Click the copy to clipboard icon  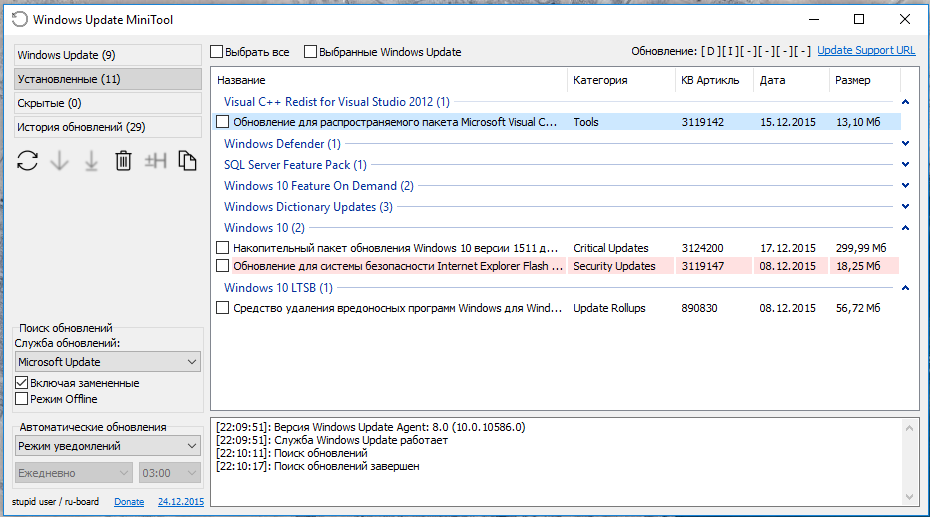pos(187,160)
